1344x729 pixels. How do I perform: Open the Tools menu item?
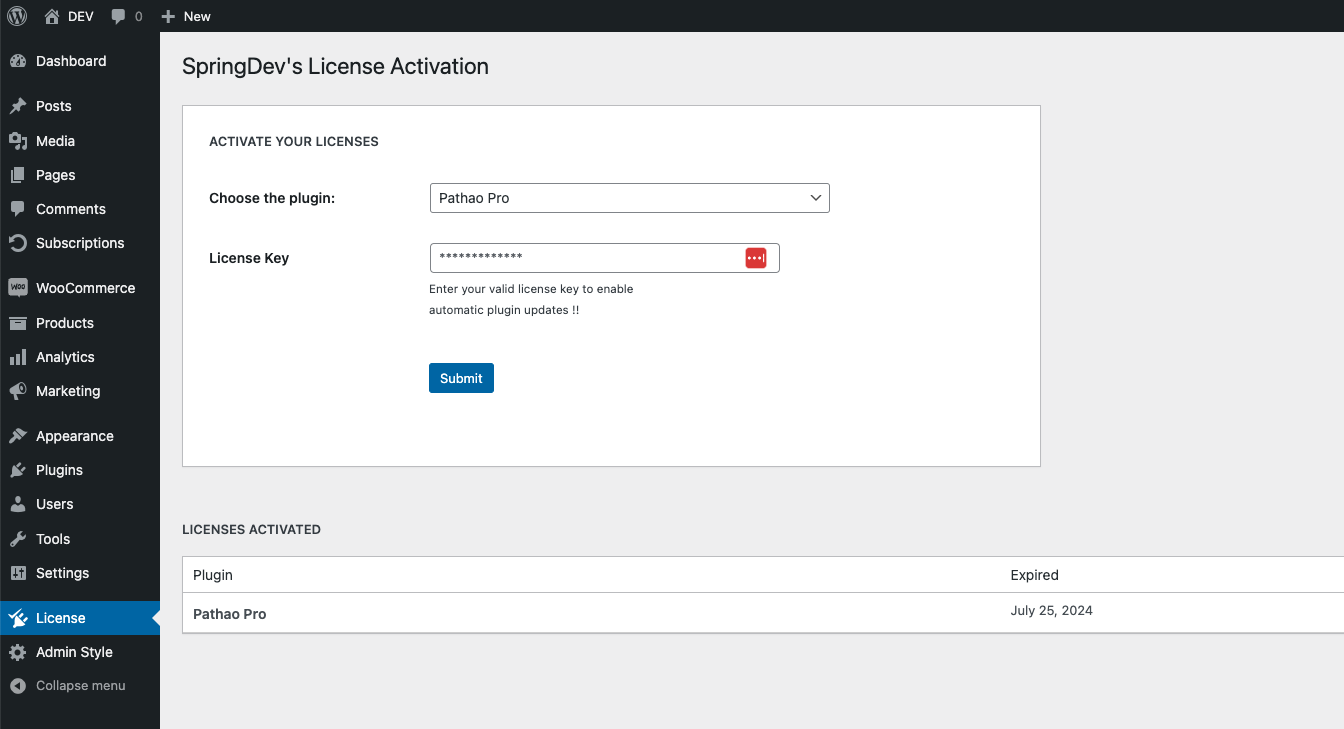point(80,539)
